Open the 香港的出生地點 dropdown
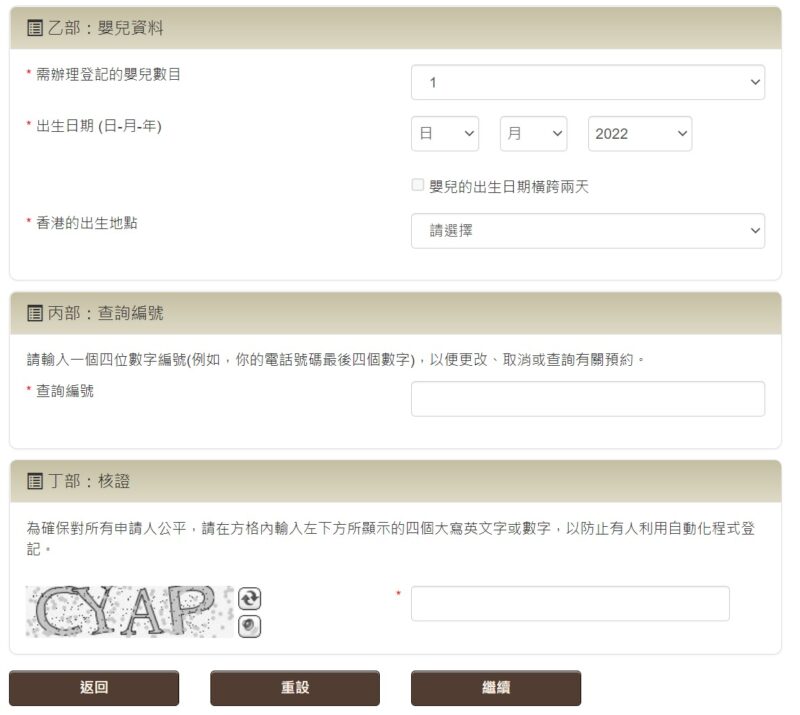The image size is (800, 715). tap(587, 231)
